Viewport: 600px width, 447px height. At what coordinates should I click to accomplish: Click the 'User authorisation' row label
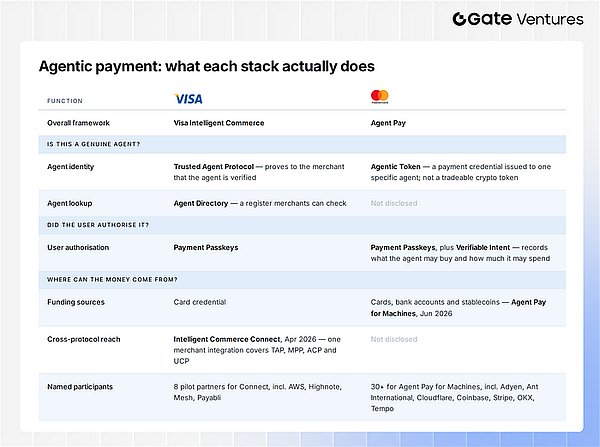point(78,247)
